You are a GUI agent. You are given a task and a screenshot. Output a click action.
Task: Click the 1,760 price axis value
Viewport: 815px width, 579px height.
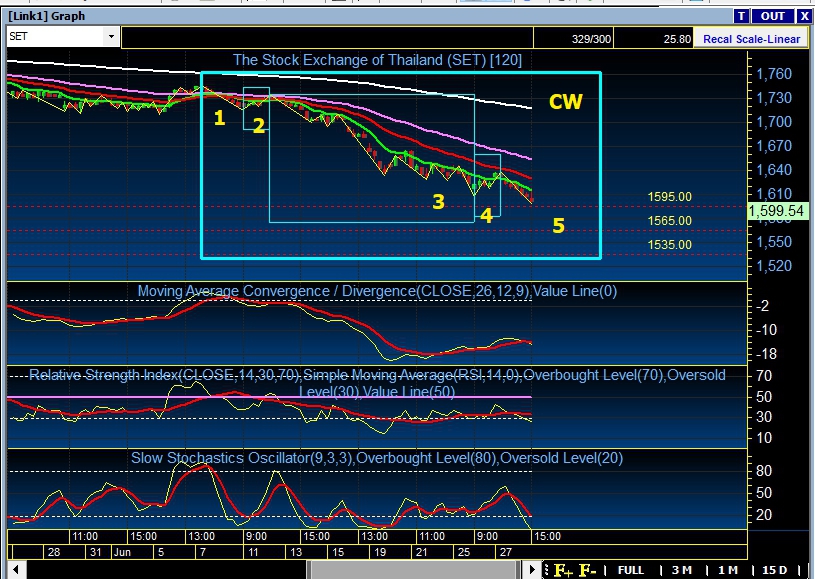(x=774, y=74)
